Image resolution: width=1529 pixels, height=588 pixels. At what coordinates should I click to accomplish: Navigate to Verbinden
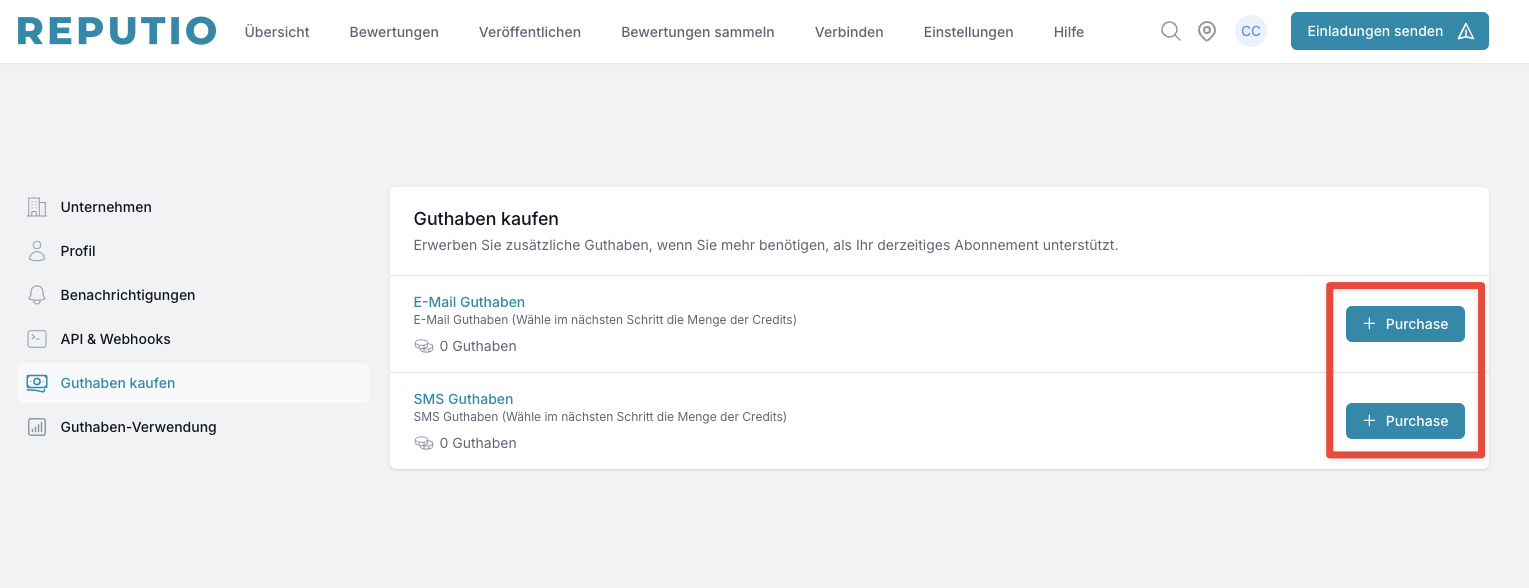click(x=849, y=32)
